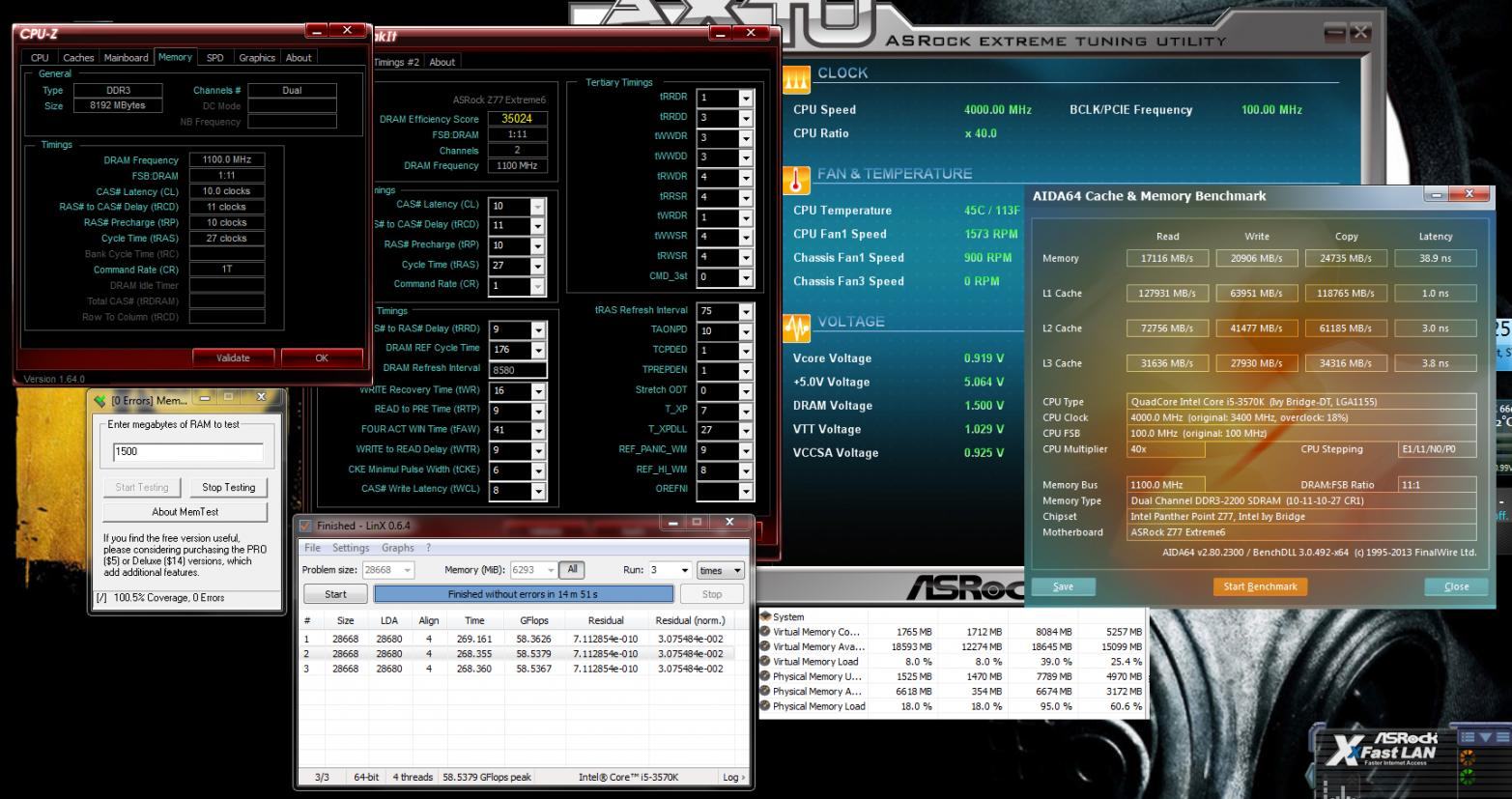Switch to the SPD tab in CPU-Z
This screenshot has width=1512, height=799.
[x=214, y=58]
